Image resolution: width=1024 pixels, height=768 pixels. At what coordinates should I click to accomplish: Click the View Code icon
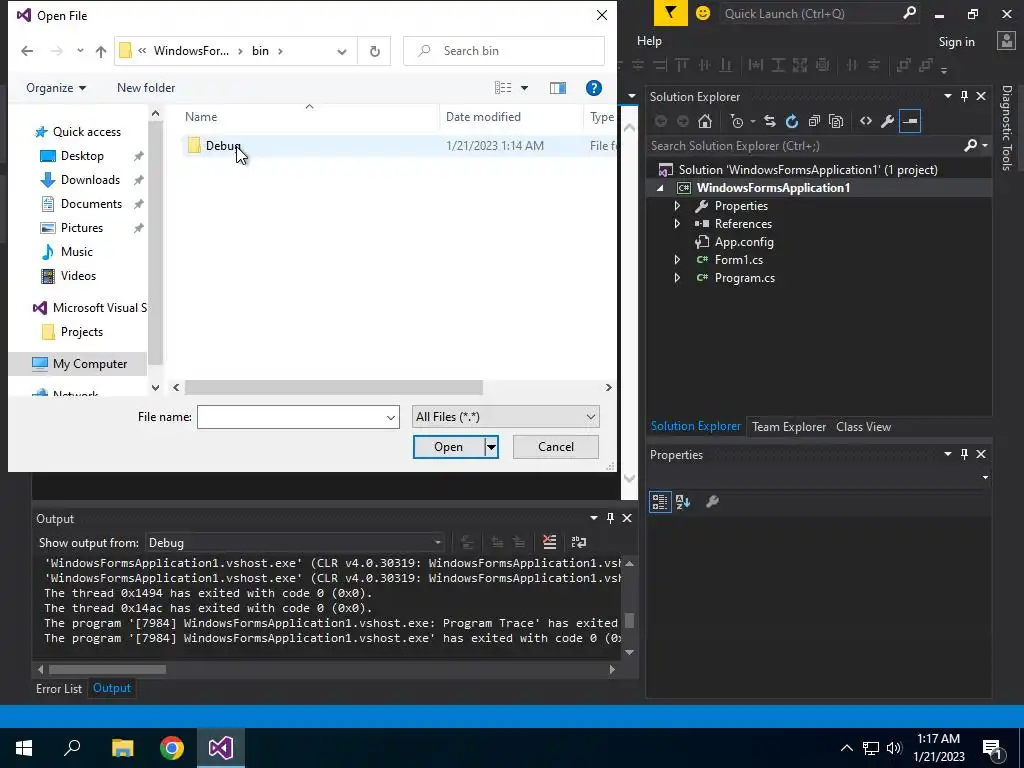[866, 121]
